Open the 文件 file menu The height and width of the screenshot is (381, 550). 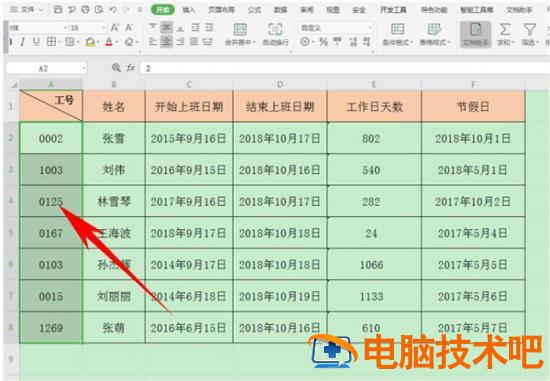coord(26,9)
